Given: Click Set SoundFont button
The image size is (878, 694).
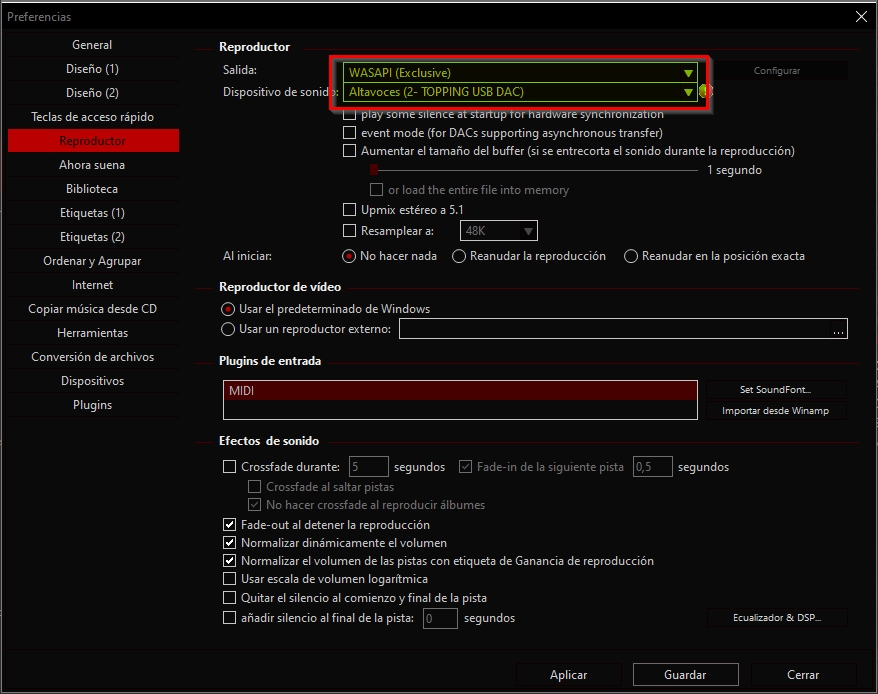Looking at the screenshot, I should tap(776, 389).
